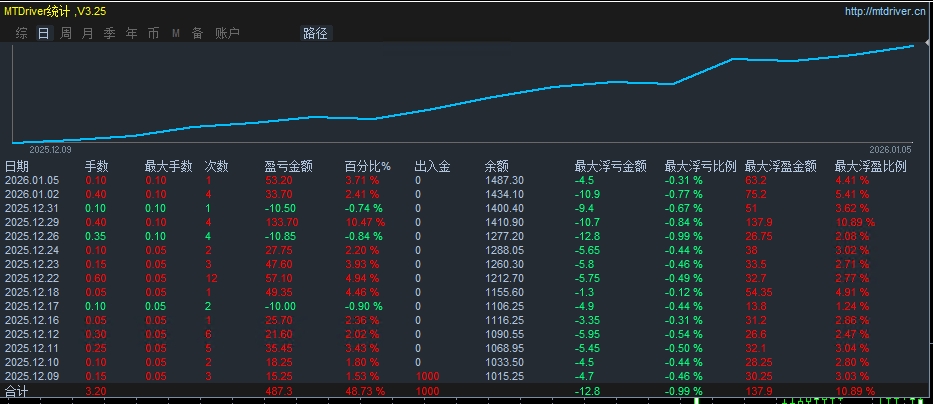Click the 最大浮盈金额 column header
This screenshot has width=933, height=404.
coord(781,167)
